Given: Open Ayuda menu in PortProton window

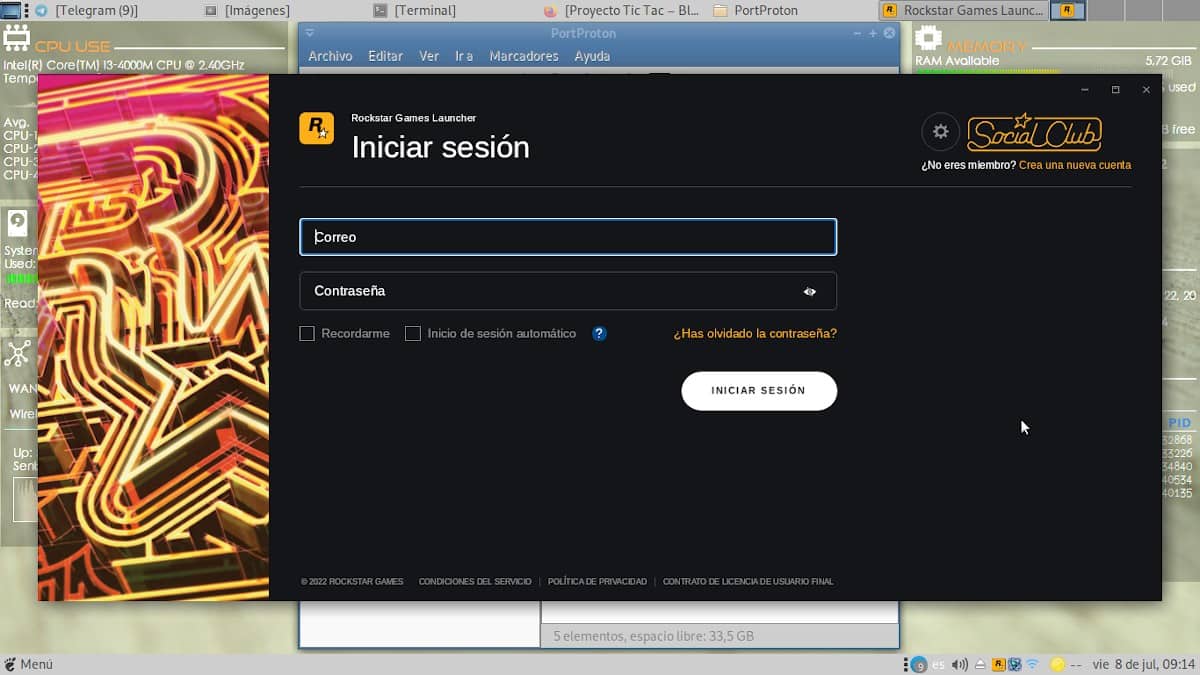Looking at the screenshot, I should click(592, 56).
